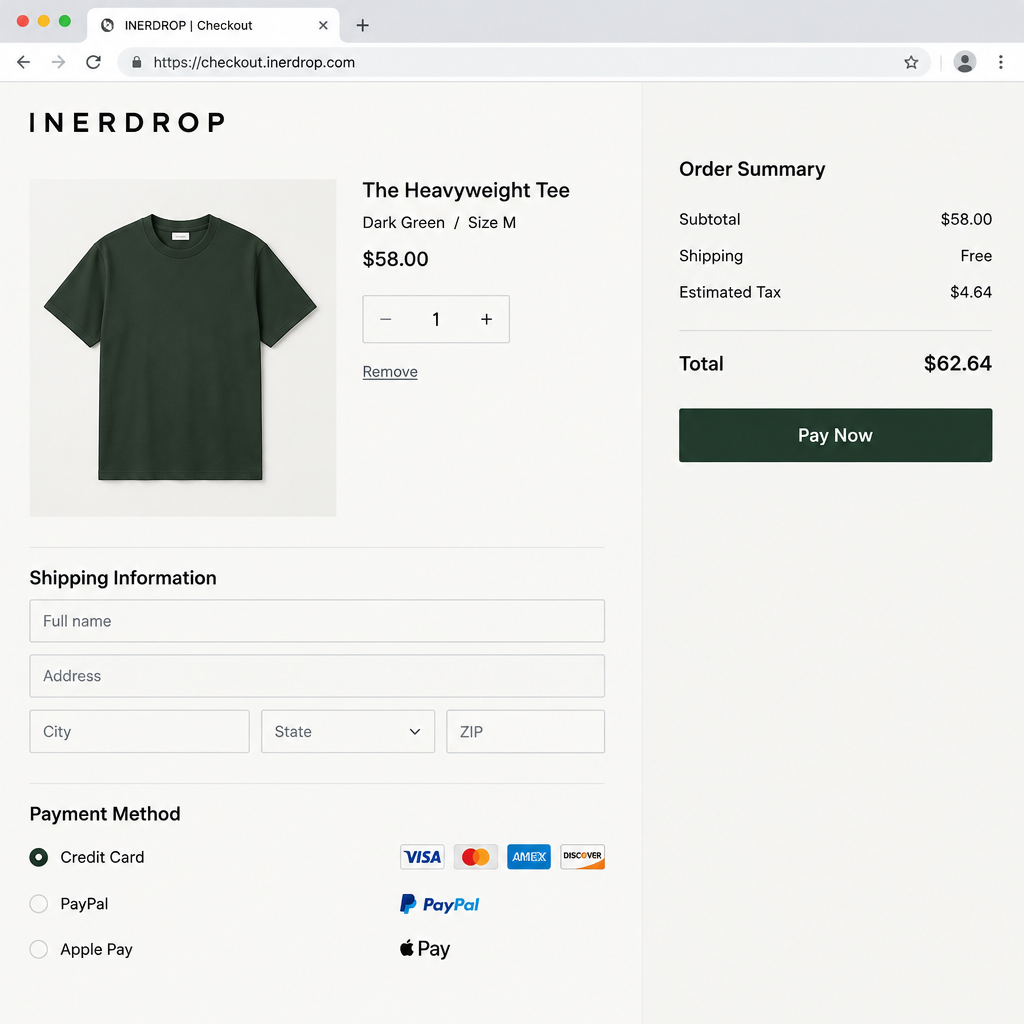1024x1024 pixels.
Task: Click the Apple Pay logo
Action: click(x=425, y=948)
